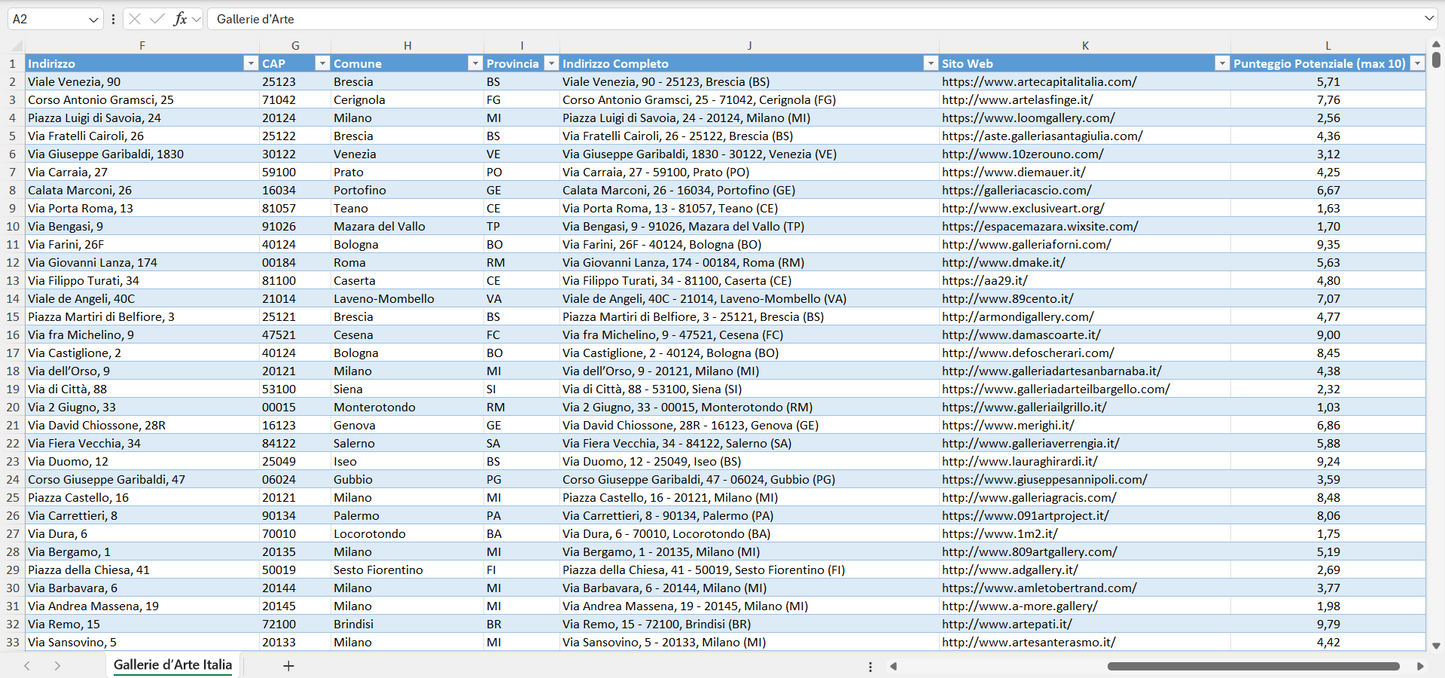Open the filter dropdown on the Sito Web column
Viewport: 1445px width, 678px height.
[1221, 63]
